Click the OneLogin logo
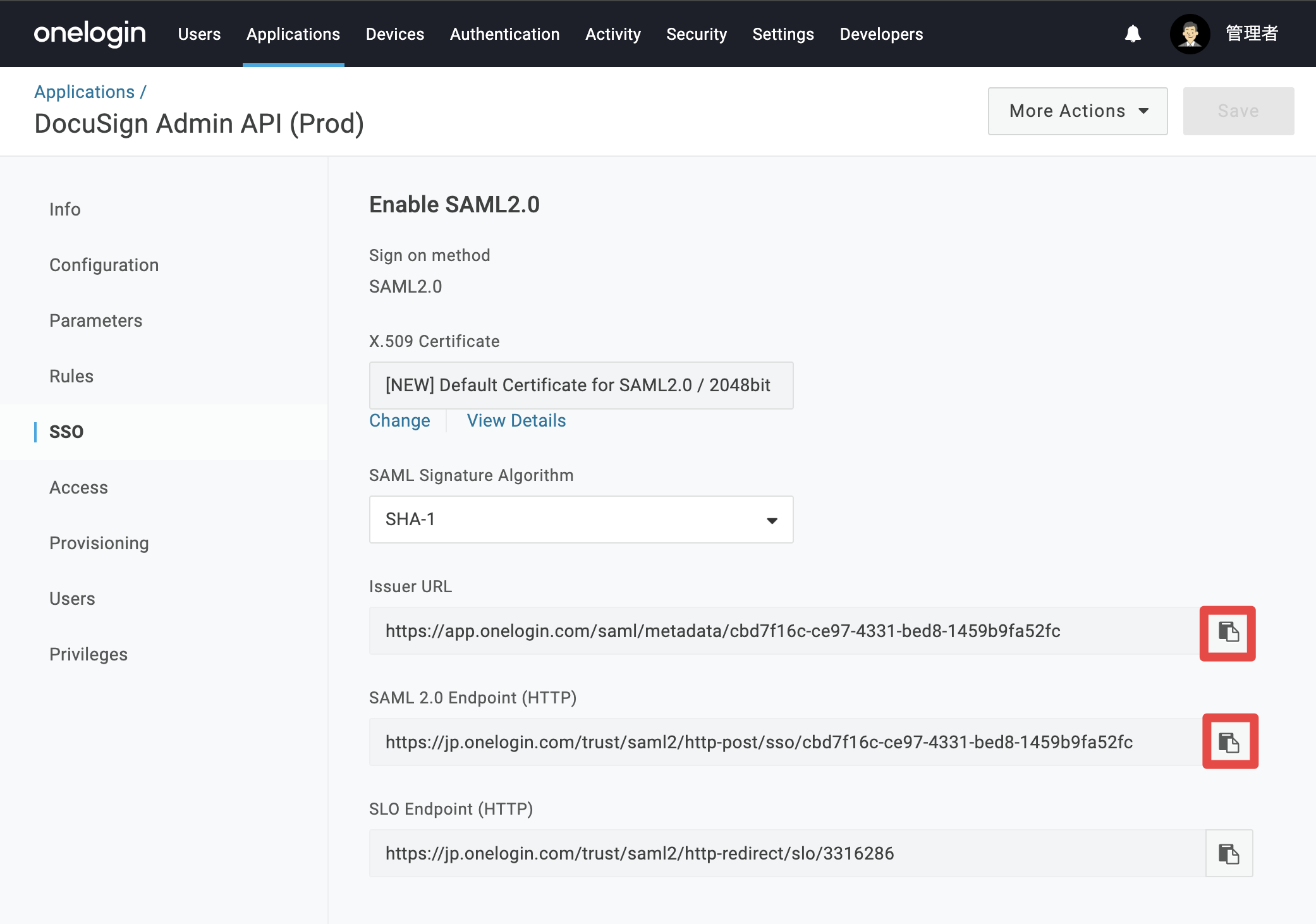 (x=90, y=33)
